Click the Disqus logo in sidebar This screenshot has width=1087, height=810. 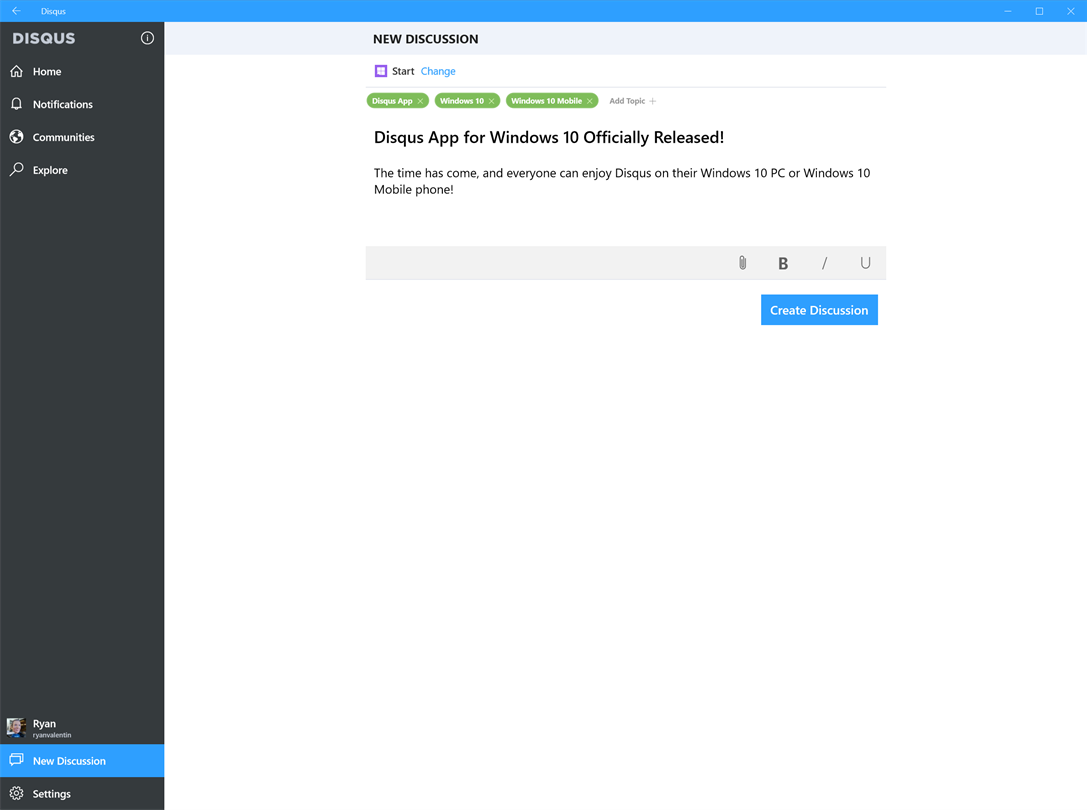pyautogui.click(x=44, y=38)
